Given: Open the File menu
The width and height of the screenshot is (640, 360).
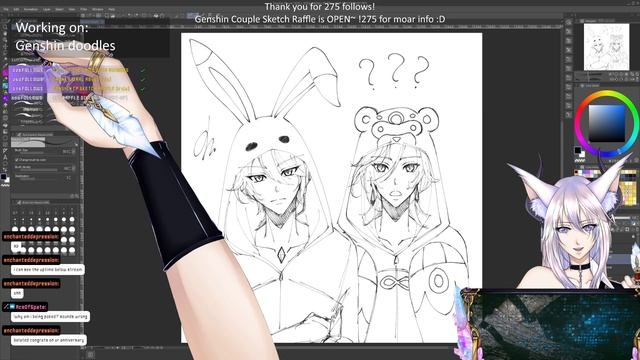Looking at the screenshot, I should pyautogui.click(x=6, y=9).
